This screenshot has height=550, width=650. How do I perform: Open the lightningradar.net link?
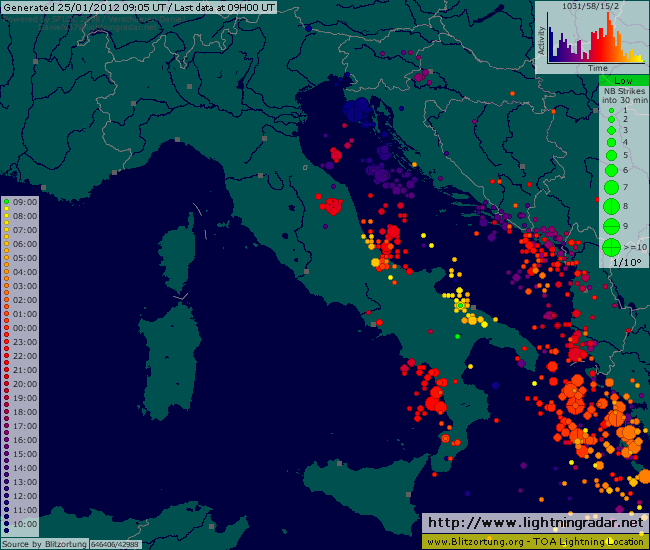(x=535, y=523)
